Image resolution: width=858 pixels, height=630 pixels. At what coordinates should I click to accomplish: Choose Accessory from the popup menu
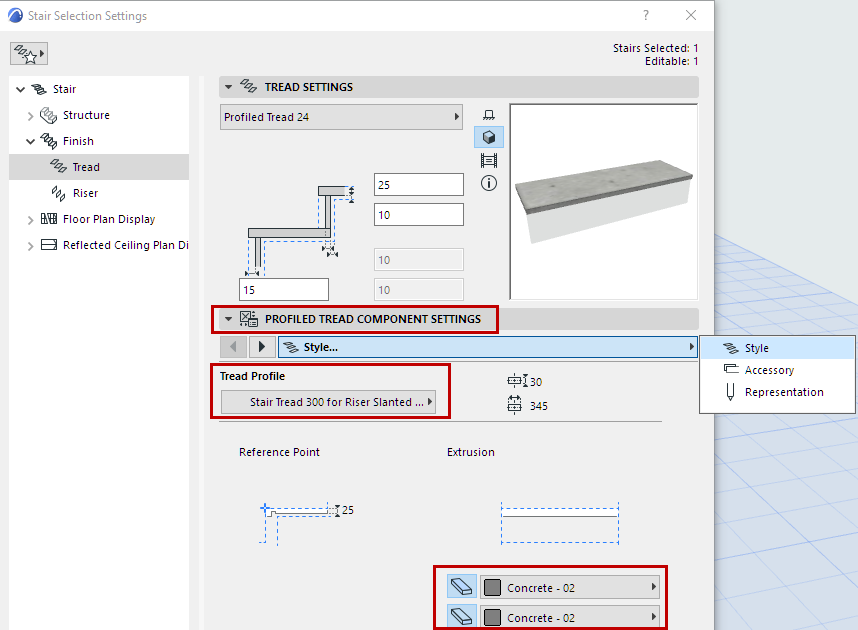(777, 370)
